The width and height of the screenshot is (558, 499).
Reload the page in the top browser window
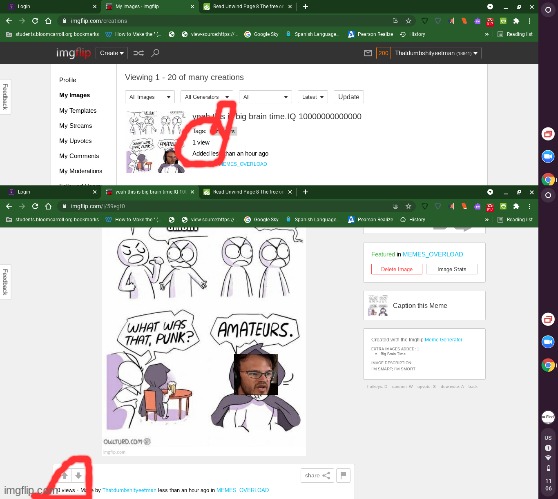[35, 21]
